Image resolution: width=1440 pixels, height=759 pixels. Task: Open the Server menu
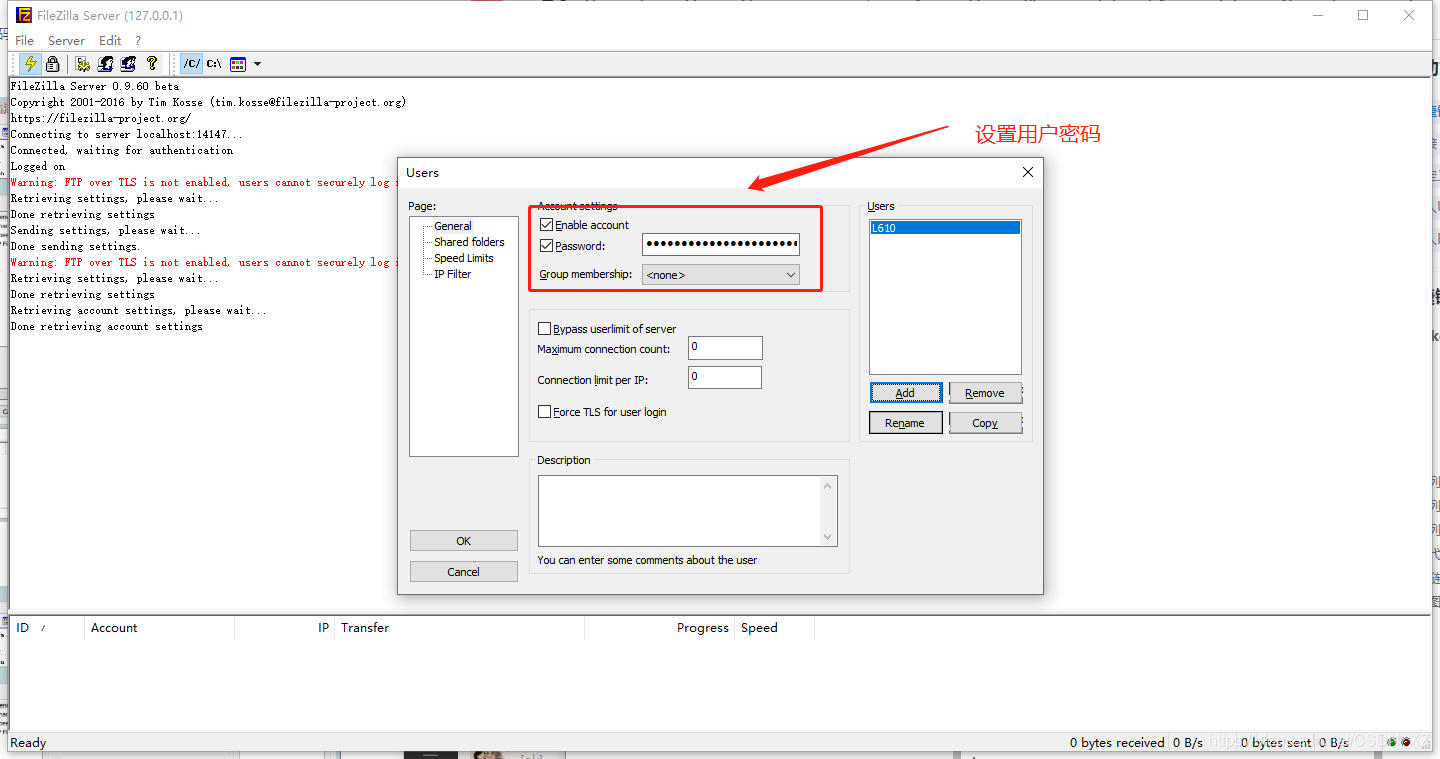pyautogui.click(x=66, y=41)
